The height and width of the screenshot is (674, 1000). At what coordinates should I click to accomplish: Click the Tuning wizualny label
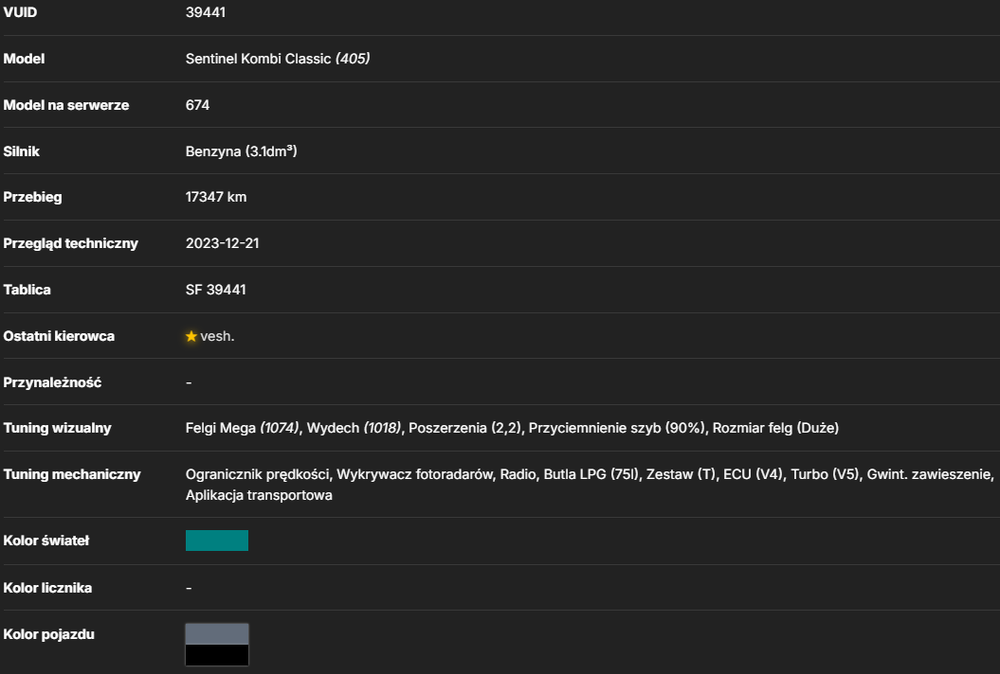pyautogui.click(x=57, y=428)
